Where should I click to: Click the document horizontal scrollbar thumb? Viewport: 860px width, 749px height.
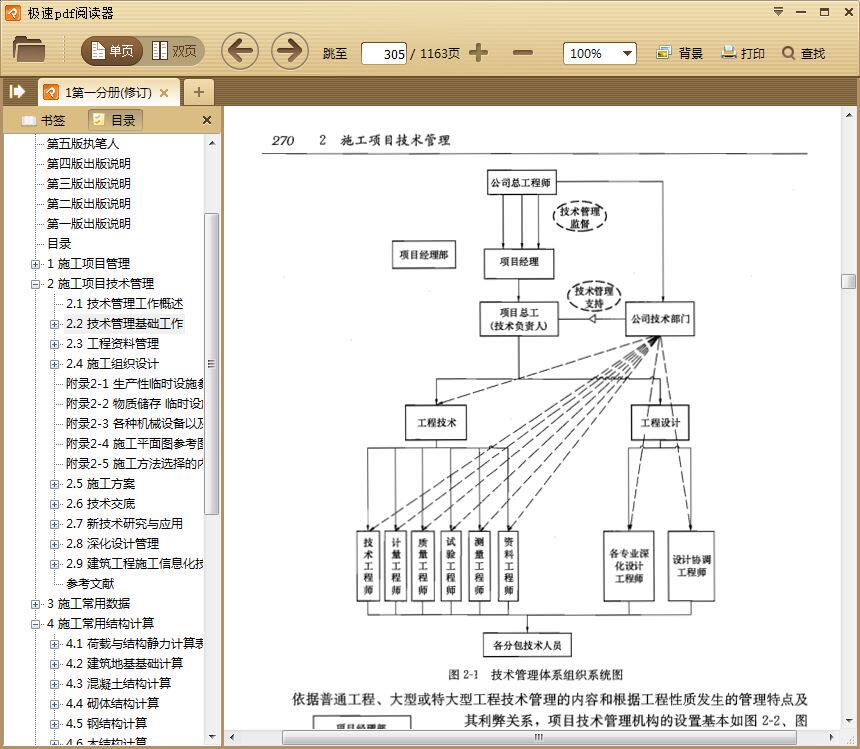click(539, 737)
